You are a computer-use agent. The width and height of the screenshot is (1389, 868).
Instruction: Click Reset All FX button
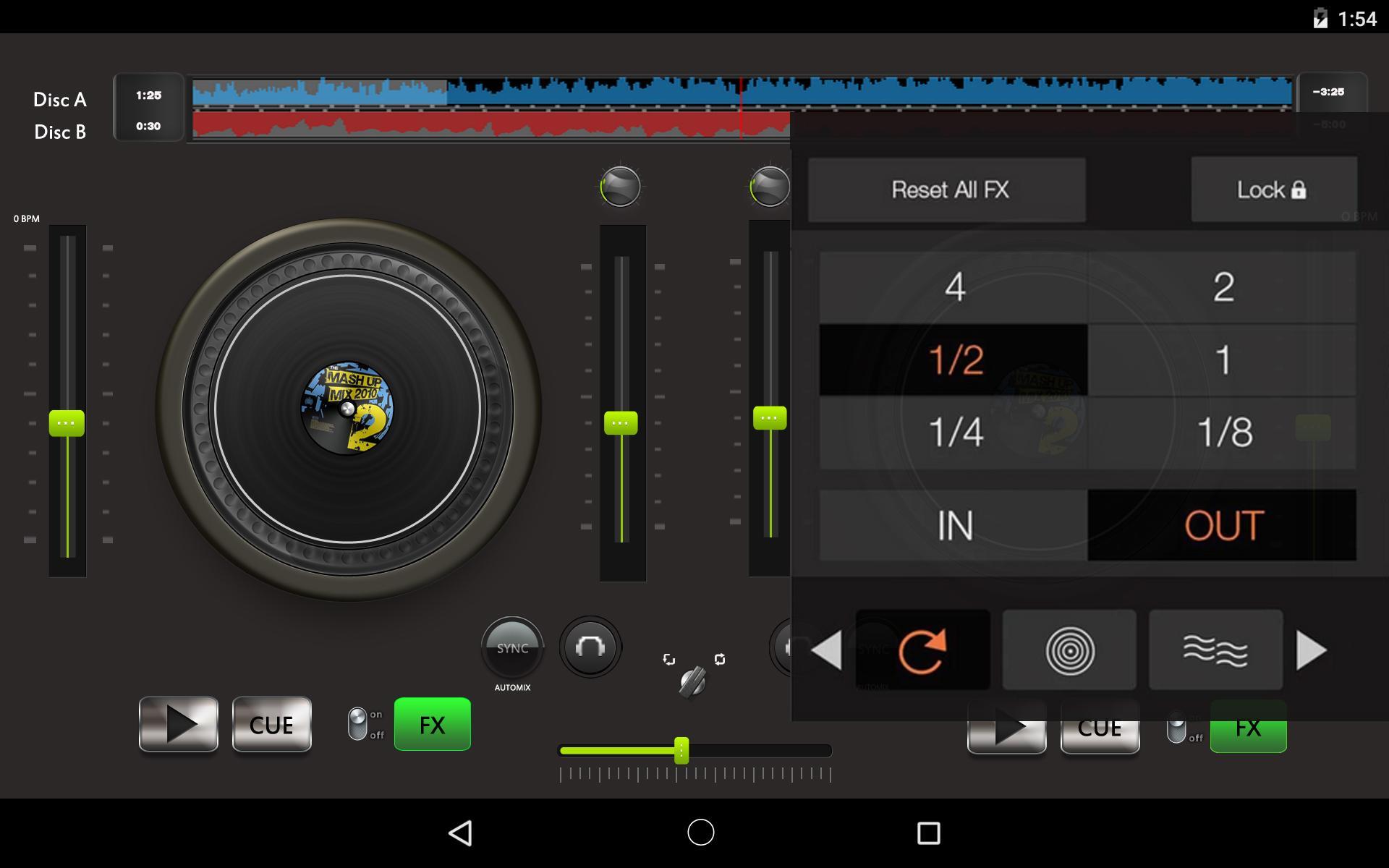tap(947, 190)
